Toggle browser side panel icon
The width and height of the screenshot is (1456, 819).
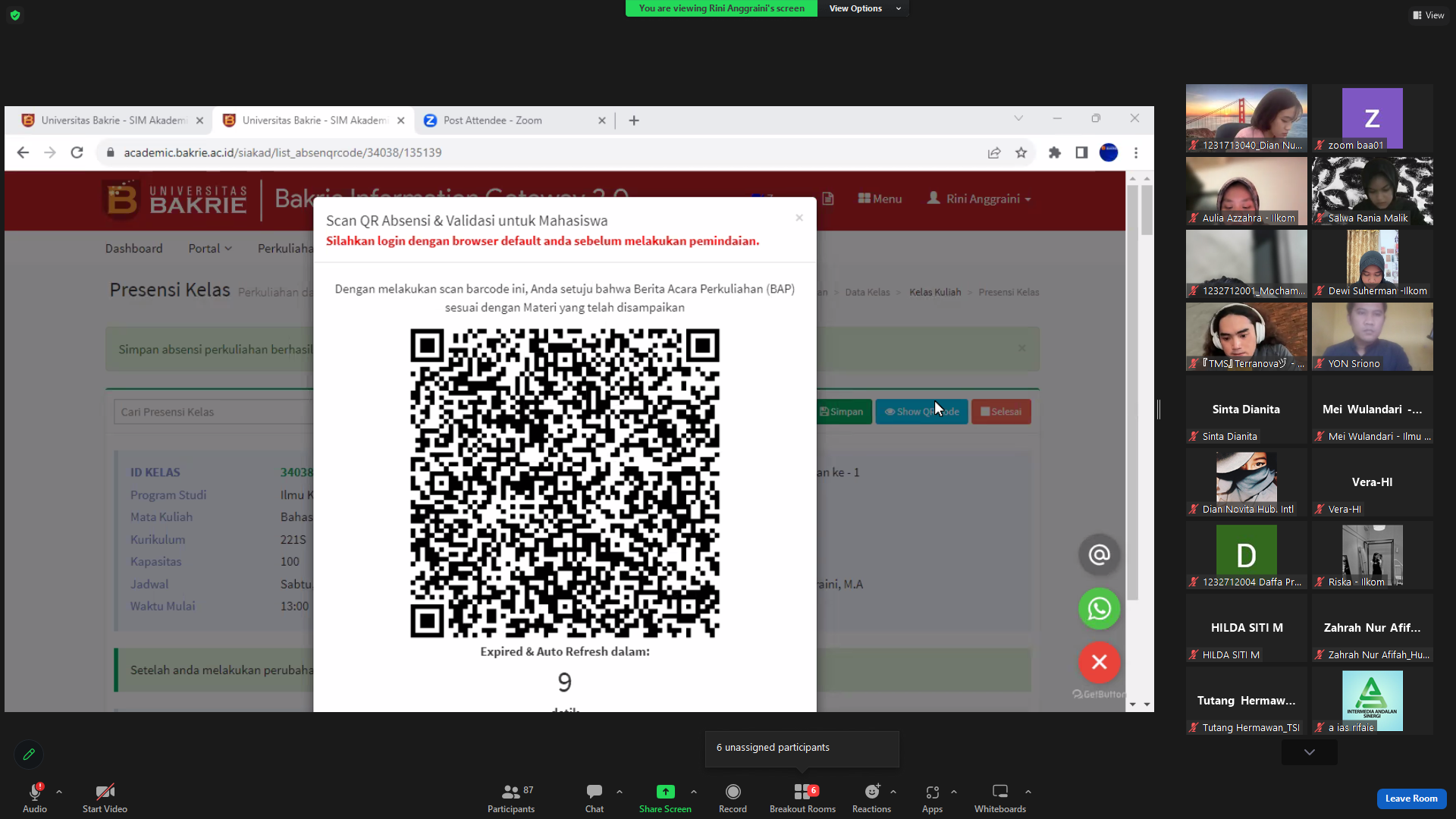1081,152
